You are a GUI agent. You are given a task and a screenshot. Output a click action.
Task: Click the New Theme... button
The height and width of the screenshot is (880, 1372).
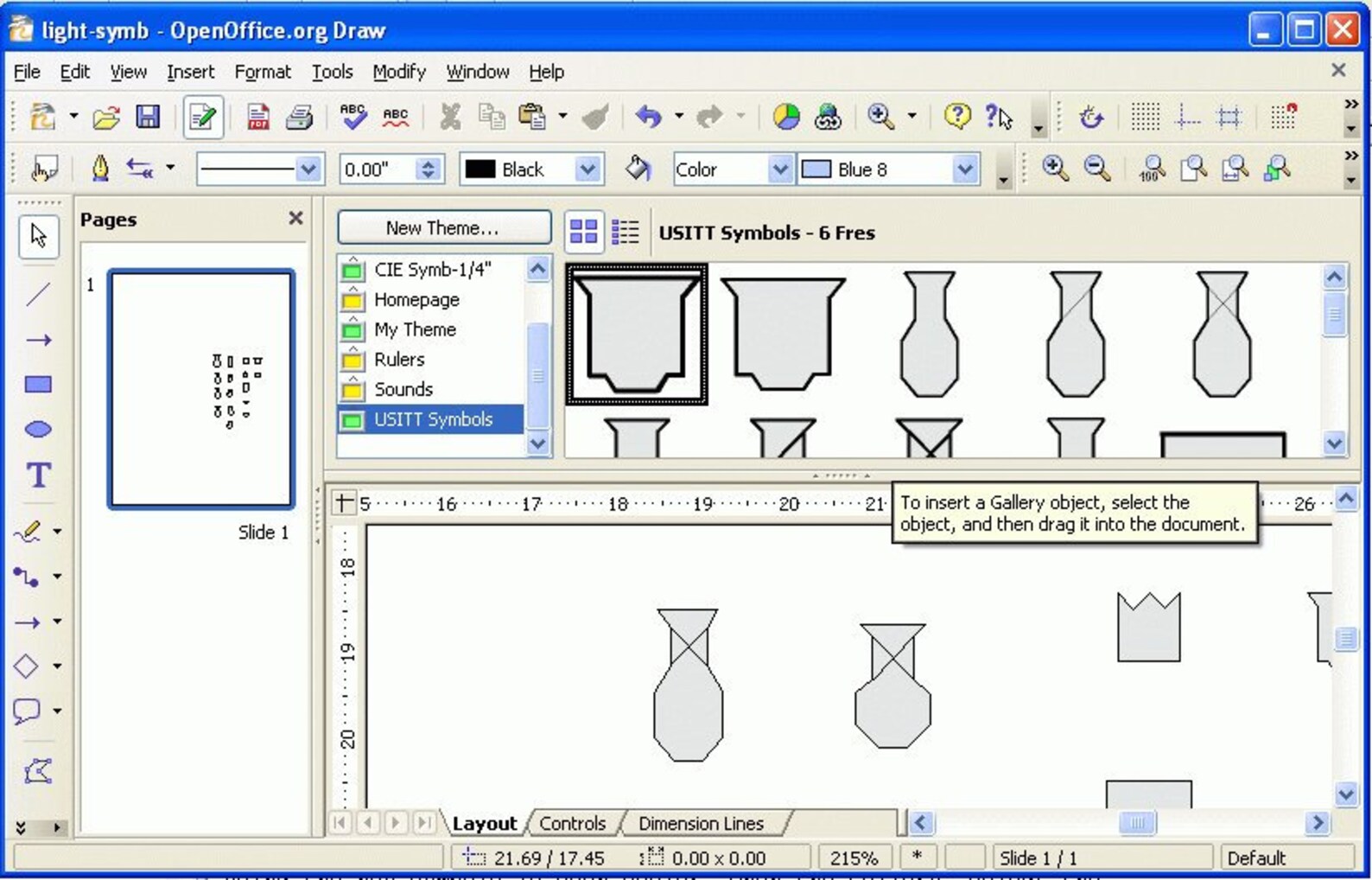[443, 227]
